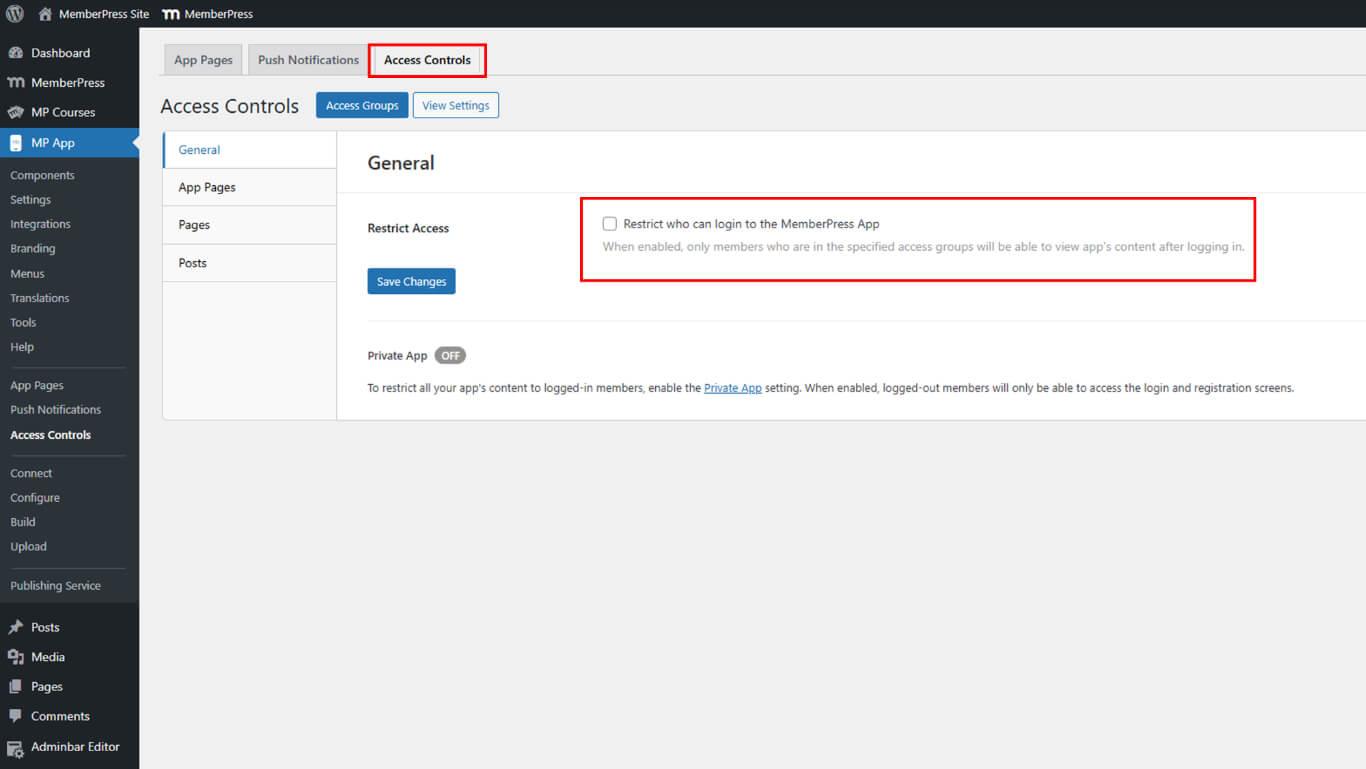Open the App Pages top tab

tap(203, 60)
